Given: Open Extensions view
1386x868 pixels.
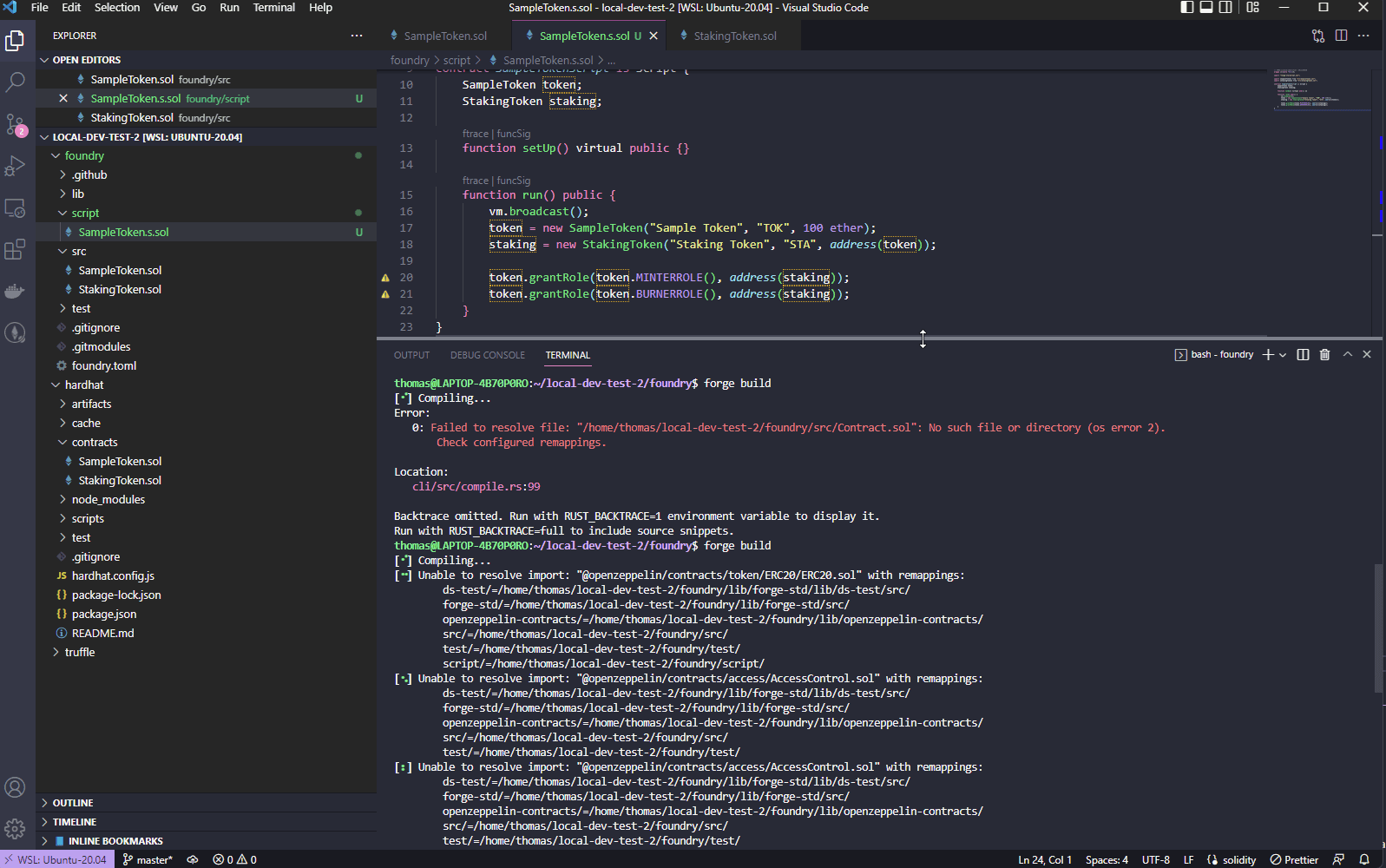Looking at the screenshot, I should coord(15,250).
